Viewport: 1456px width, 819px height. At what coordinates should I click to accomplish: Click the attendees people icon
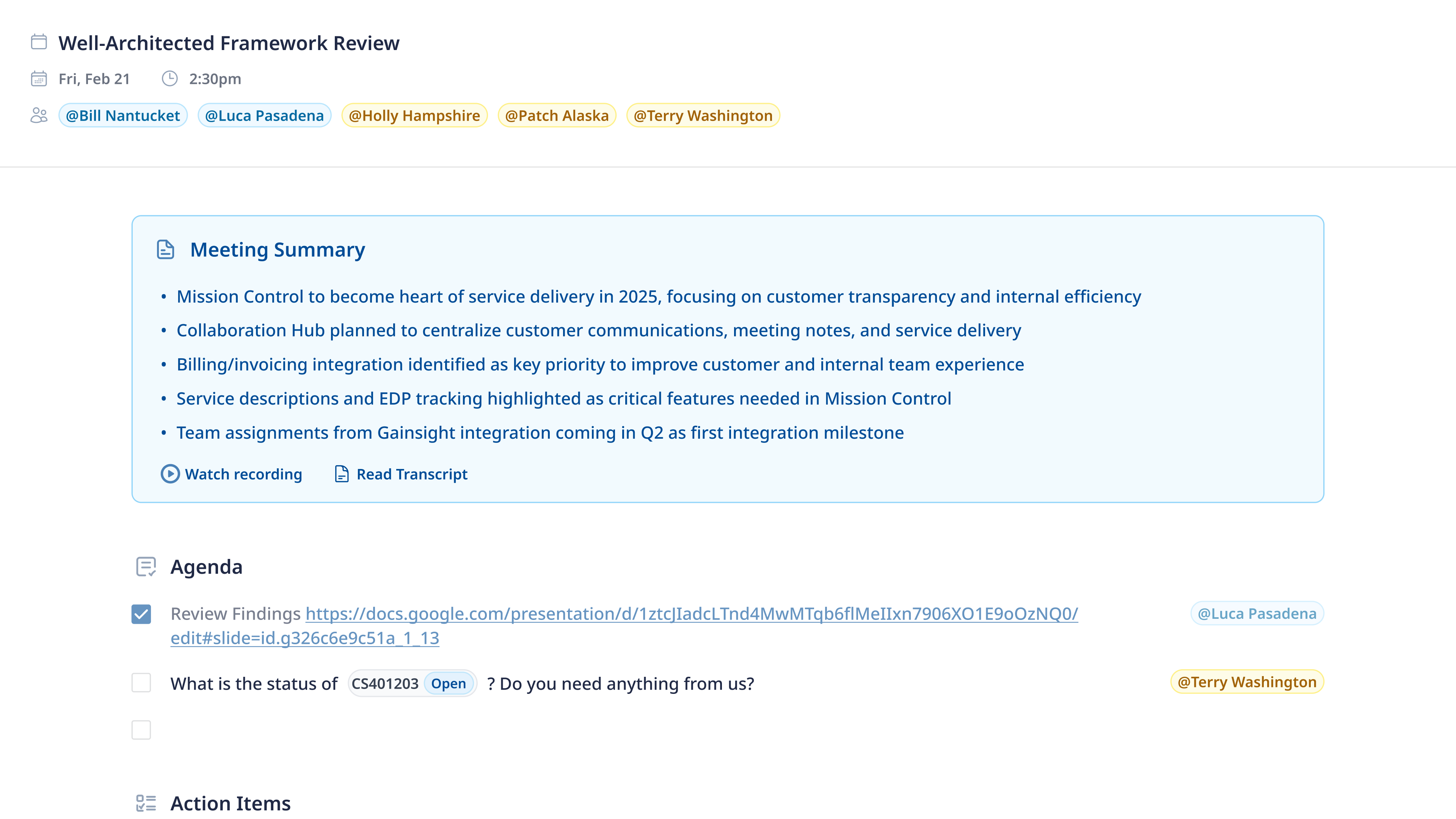(x=38, y=115)
